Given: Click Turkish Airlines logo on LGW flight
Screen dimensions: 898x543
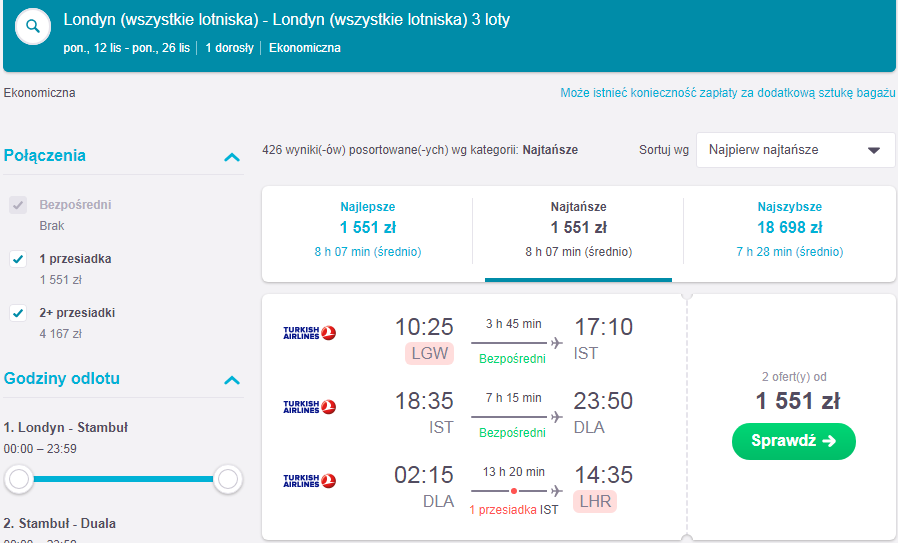Looking at the screenshot, I should (x=309, y=333).
